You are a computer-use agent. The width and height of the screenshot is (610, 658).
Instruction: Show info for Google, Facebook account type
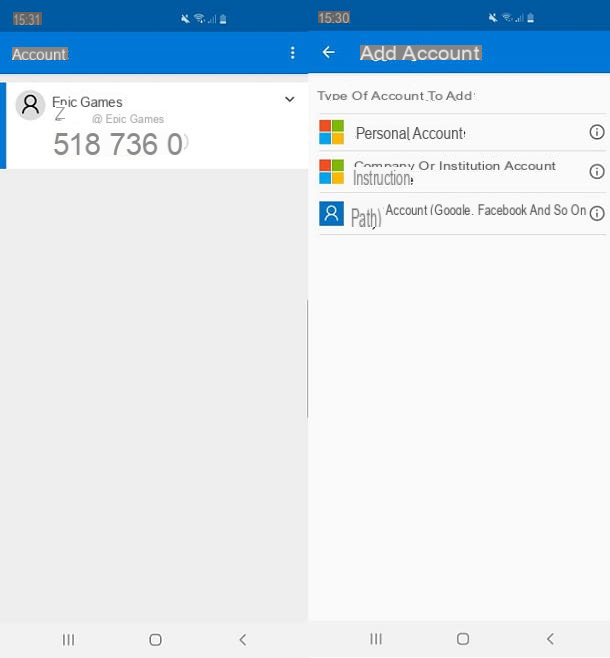pos(597,214)
